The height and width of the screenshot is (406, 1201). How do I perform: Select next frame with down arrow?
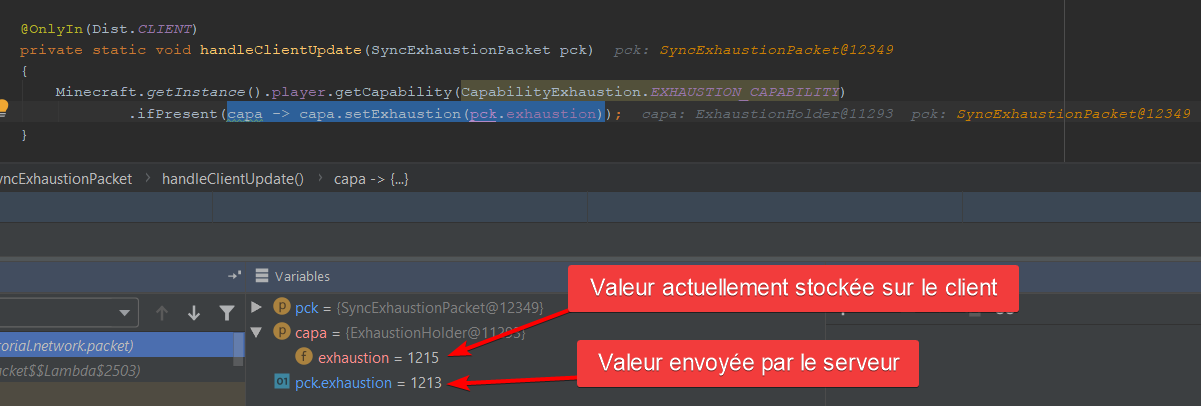194,313
